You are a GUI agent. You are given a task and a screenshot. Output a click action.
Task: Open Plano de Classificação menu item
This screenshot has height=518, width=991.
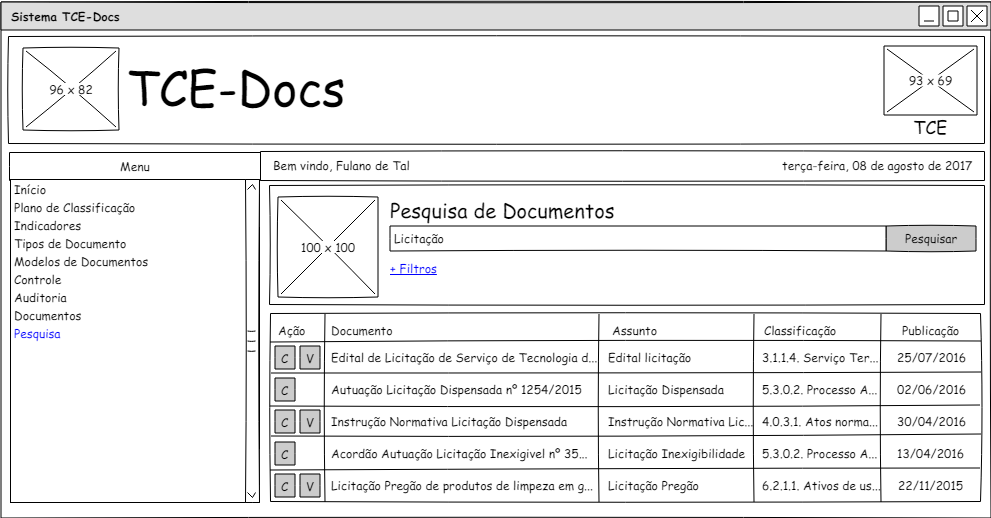(74, 208)
